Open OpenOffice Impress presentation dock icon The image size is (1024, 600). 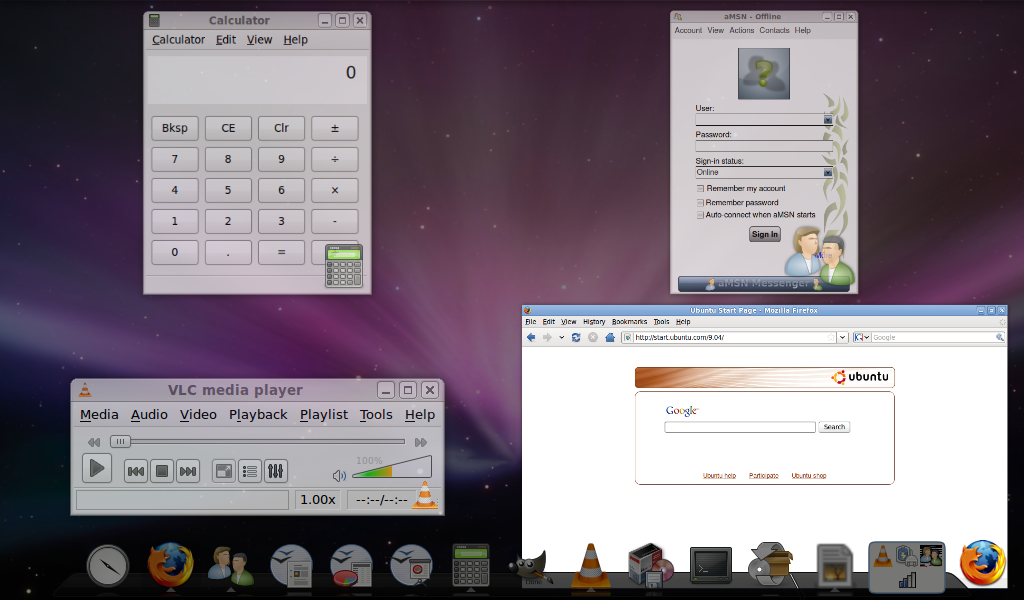pyautogui.click(x=411, y=565)
